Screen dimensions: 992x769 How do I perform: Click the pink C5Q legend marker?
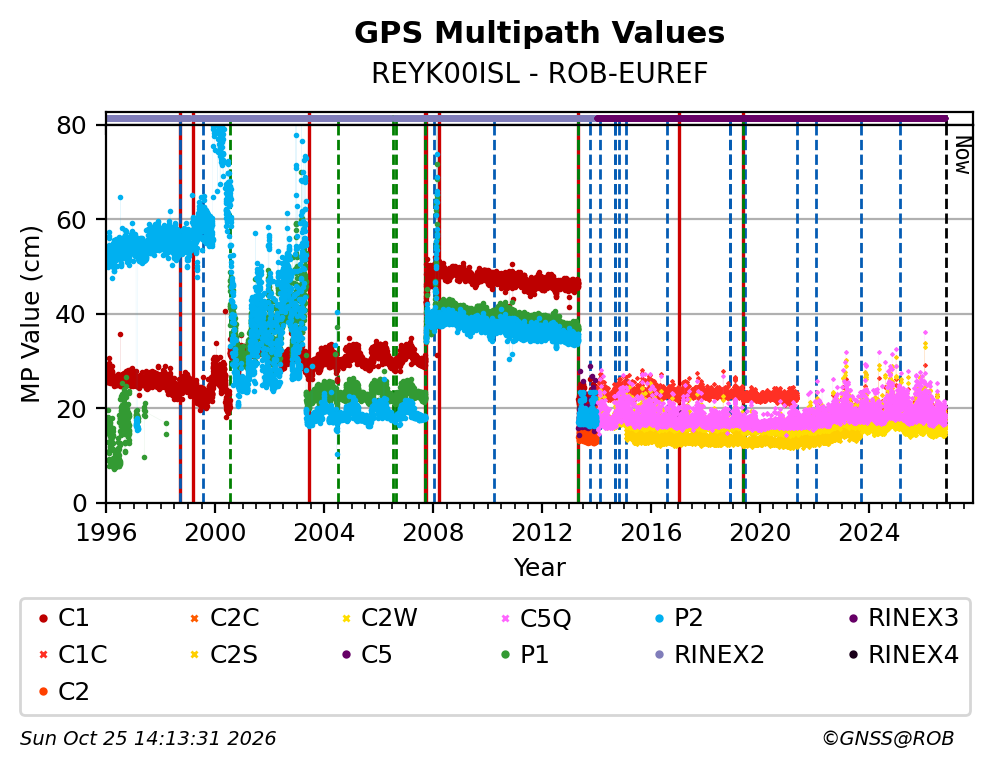click(505, 618)
